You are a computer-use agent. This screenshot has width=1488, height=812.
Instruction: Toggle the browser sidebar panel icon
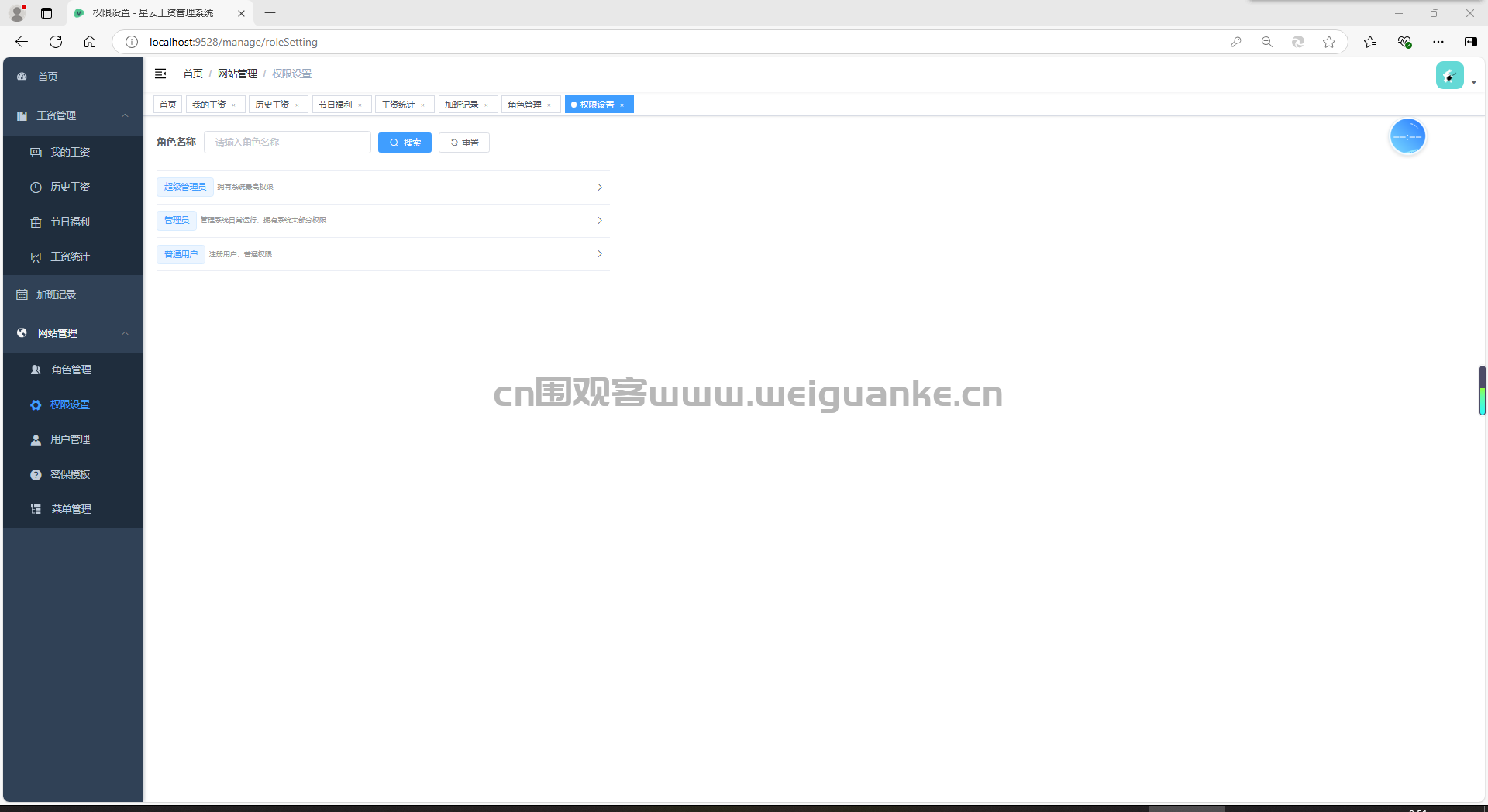(x=1471, y=42)
